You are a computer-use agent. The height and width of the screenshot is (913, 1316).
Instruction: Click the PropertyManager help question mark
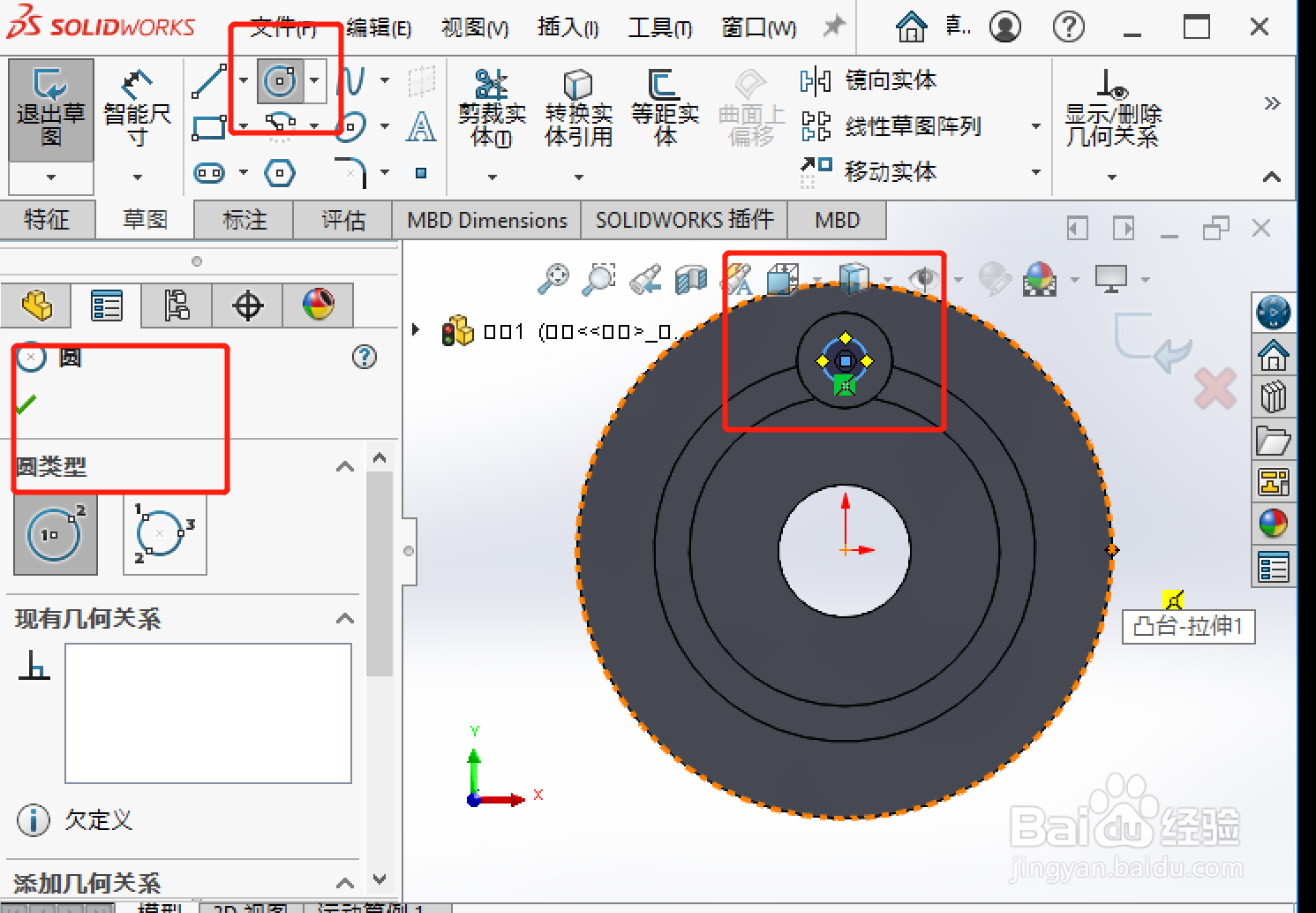[365, 357]
